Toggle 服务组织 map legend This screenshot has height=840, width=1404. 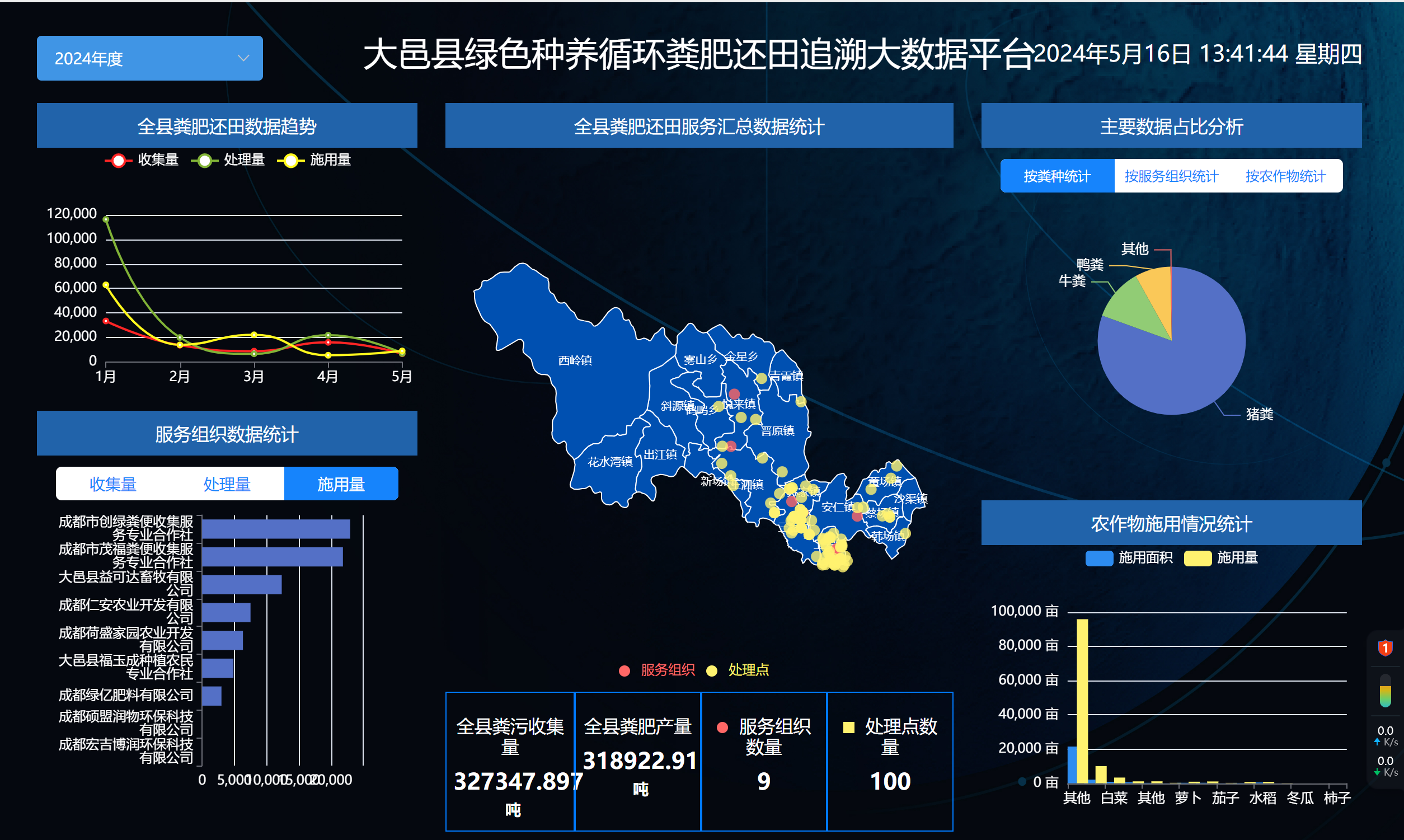(x=657, y=670)
